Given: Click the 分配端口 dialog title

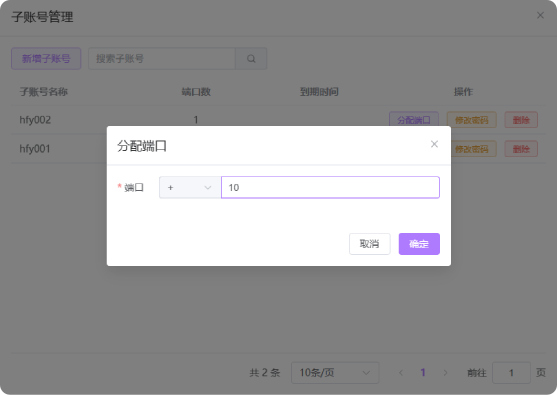Looking at the screenshot, I should pos(142,146).
